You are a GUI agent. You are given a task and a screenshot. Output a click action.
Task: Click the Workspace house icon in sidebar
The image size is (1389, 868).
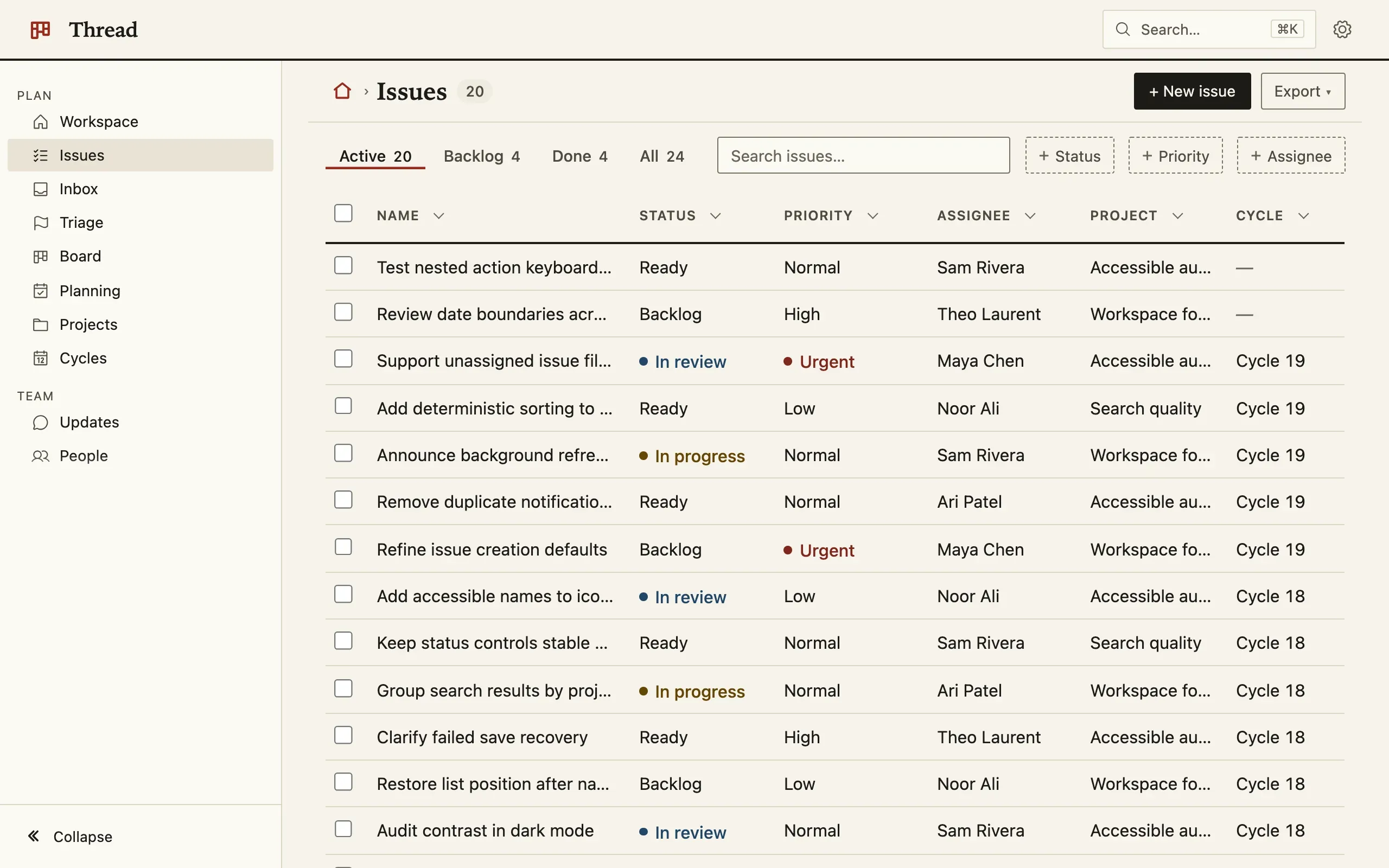[x=40, y=122]
